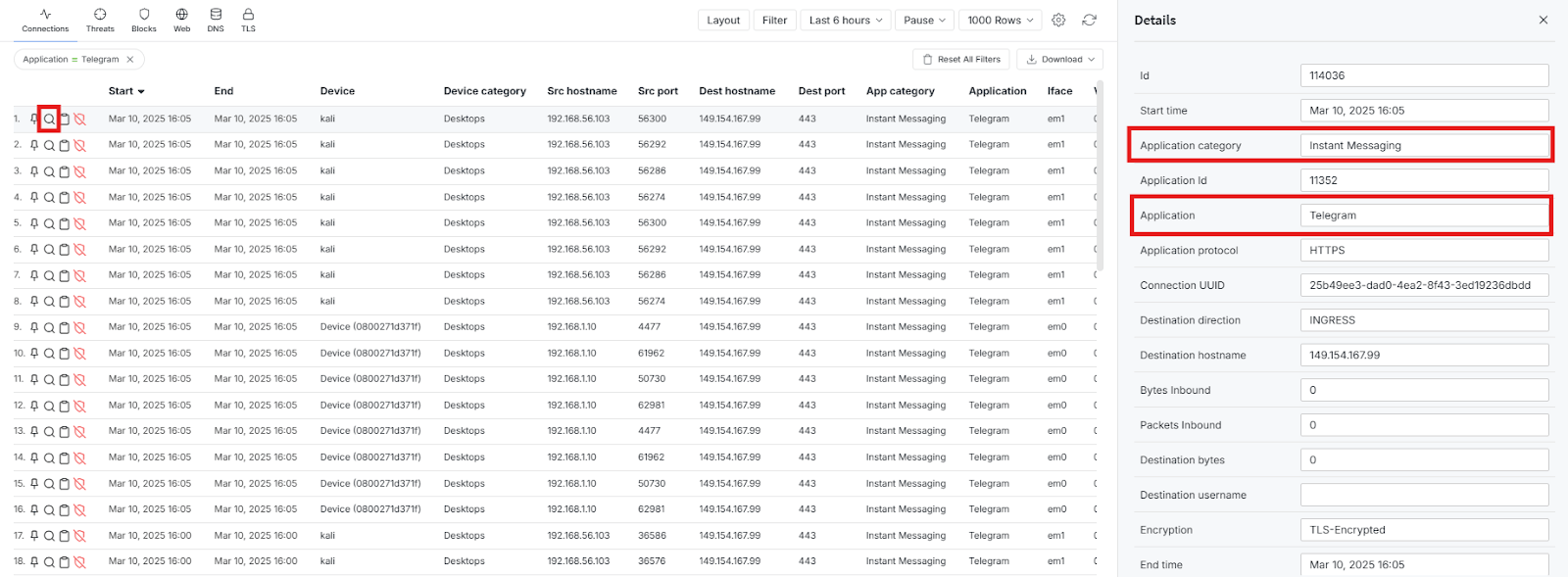This screenshot has height=577, width=1568.
Task: Copy row 1 with the clipboard icon
Action: pos(65,119)
